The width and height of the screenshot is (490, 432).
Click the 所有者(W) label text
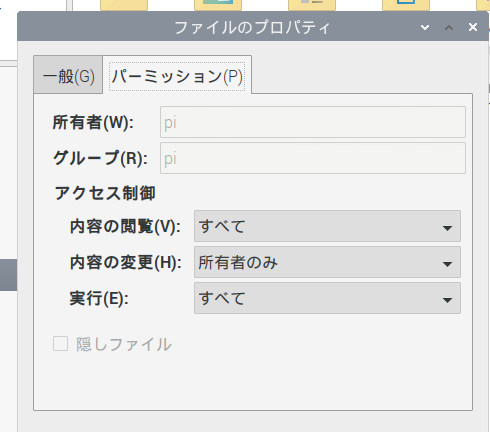(x=93, y=122)
